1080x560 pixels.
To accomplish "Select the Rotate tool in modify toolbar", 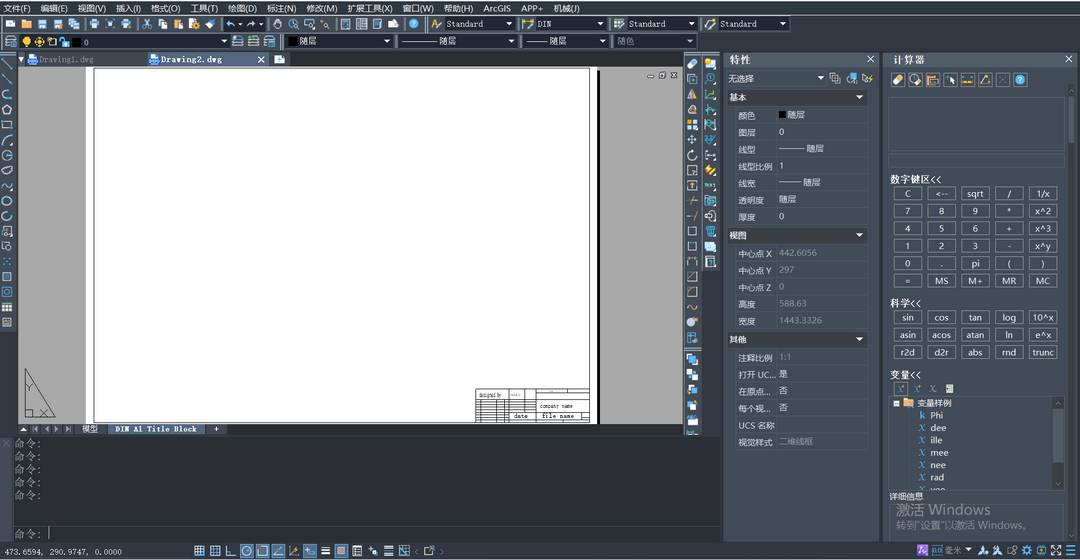I will (692, 155).
